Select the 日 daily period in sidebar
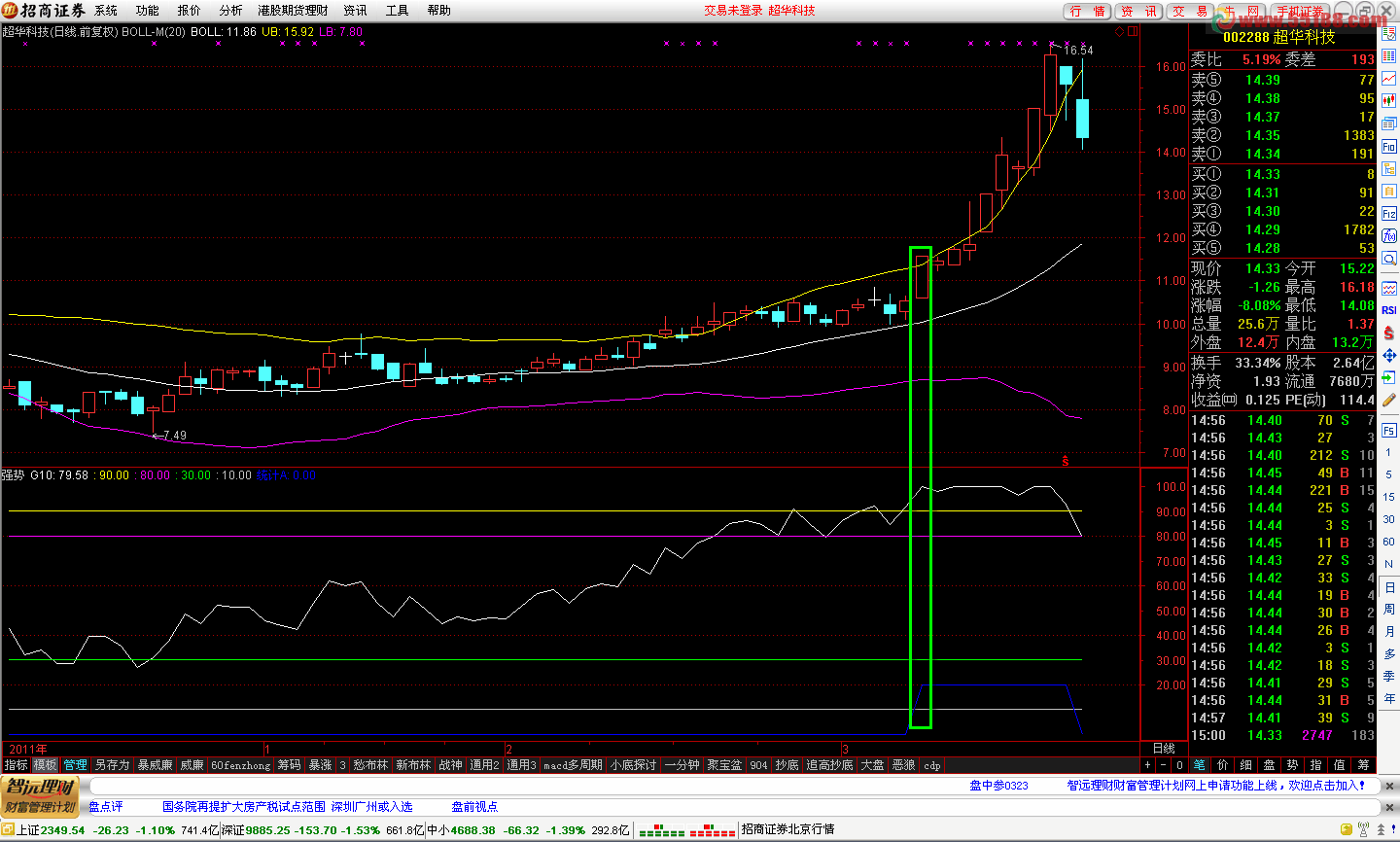This screenshot has width=1400, height=842. 1388,587
